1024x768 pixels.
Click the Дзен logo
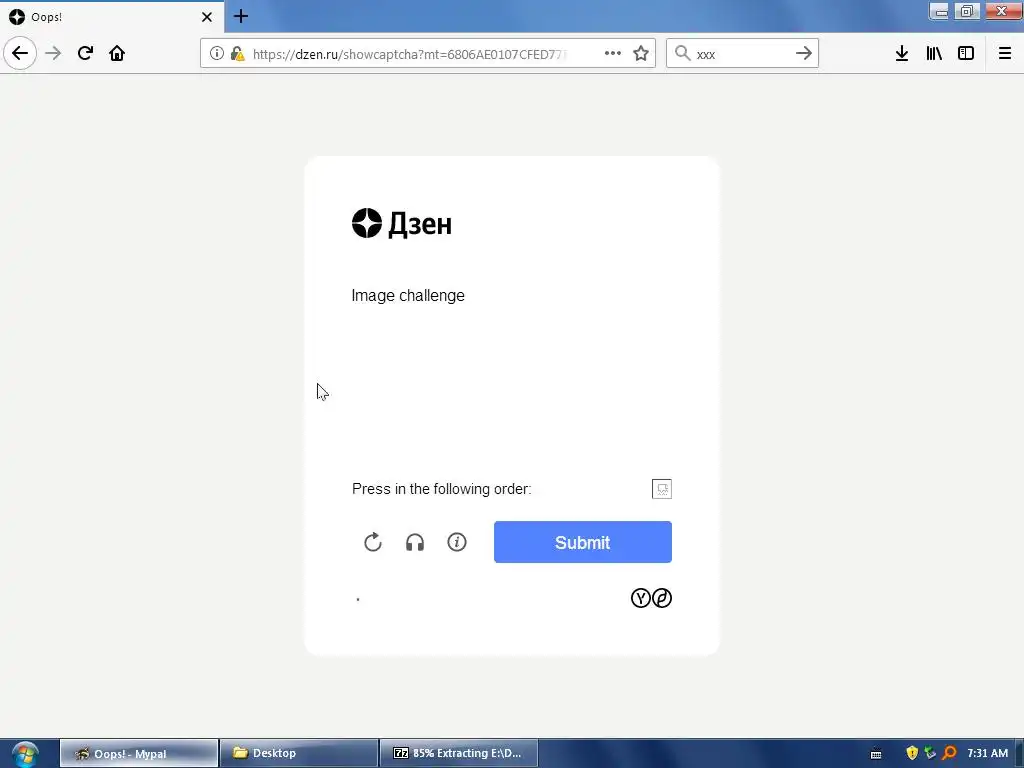pyautogui.click(x=402, y=223)
